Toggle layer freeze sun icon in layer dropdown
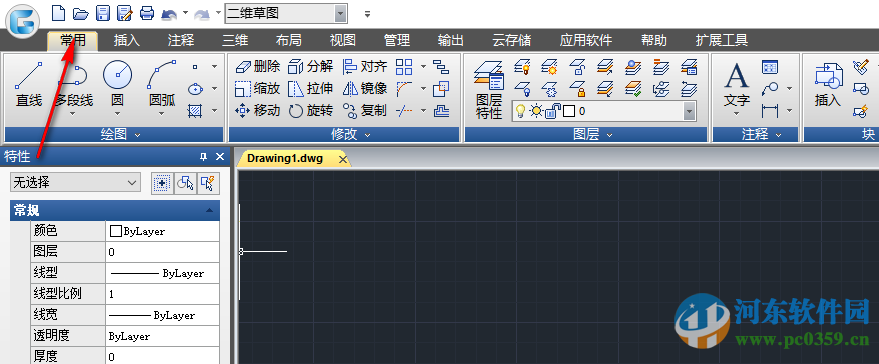The image size is (879, 364). click(536, 111)
